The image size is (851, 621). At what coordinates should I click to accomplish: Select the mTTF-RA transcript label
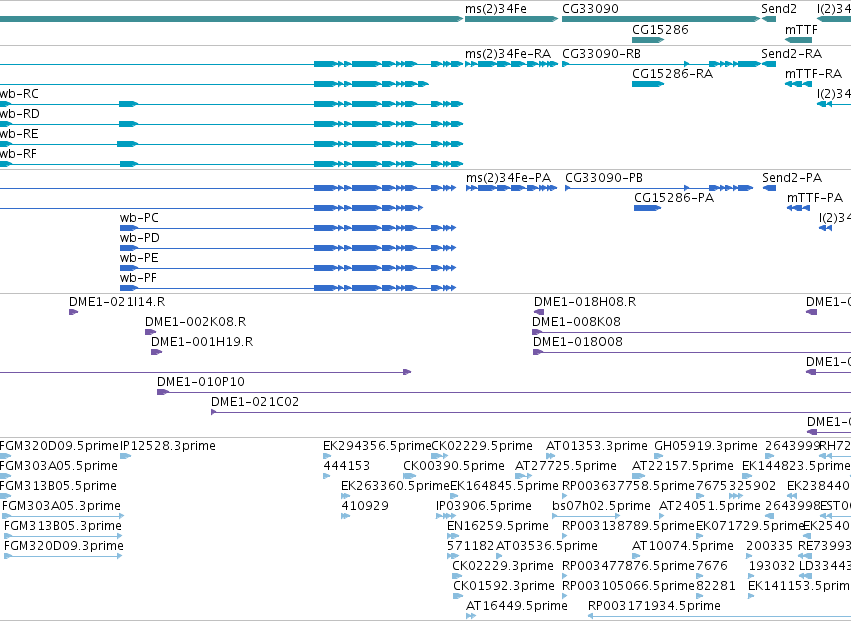click(814, 74)
